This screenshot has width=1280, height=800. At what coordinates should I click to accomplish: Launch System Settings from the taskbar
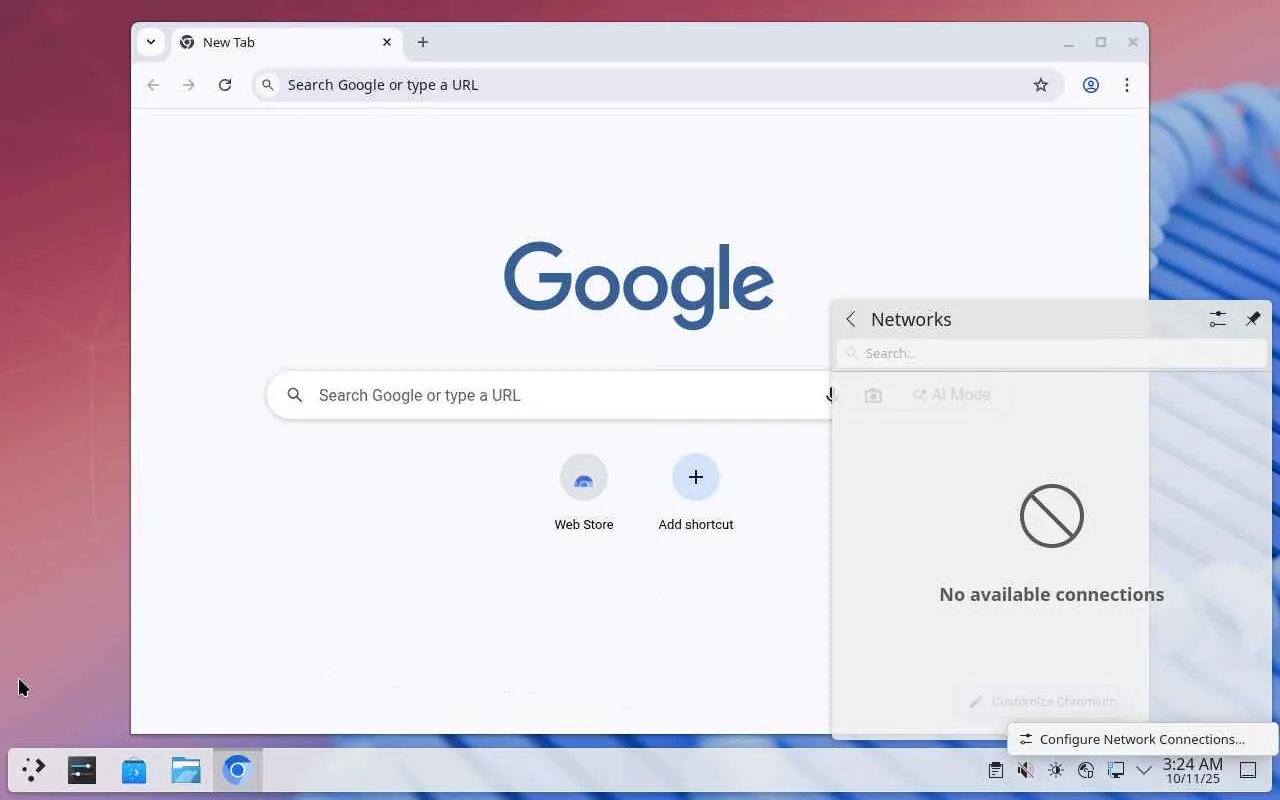[82, 770]
